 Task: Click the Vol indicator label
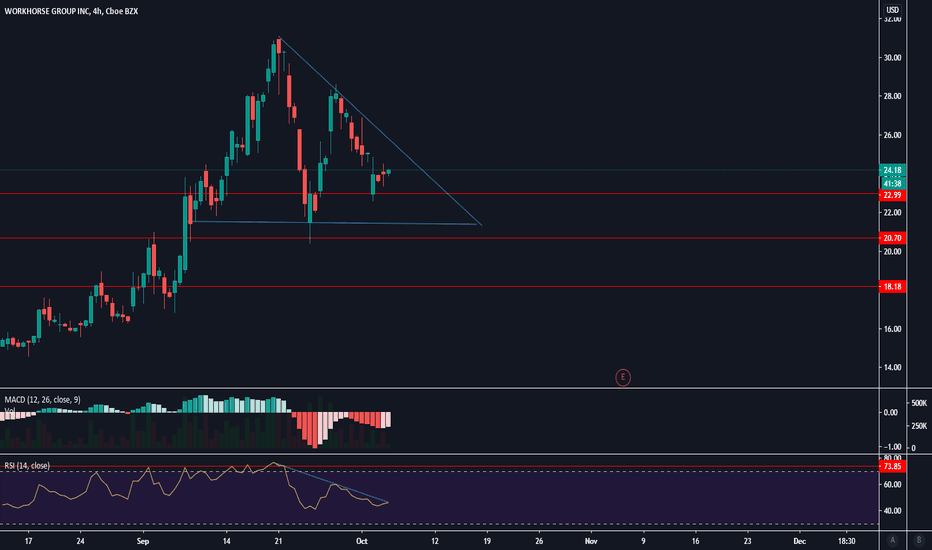click(10, 410)
